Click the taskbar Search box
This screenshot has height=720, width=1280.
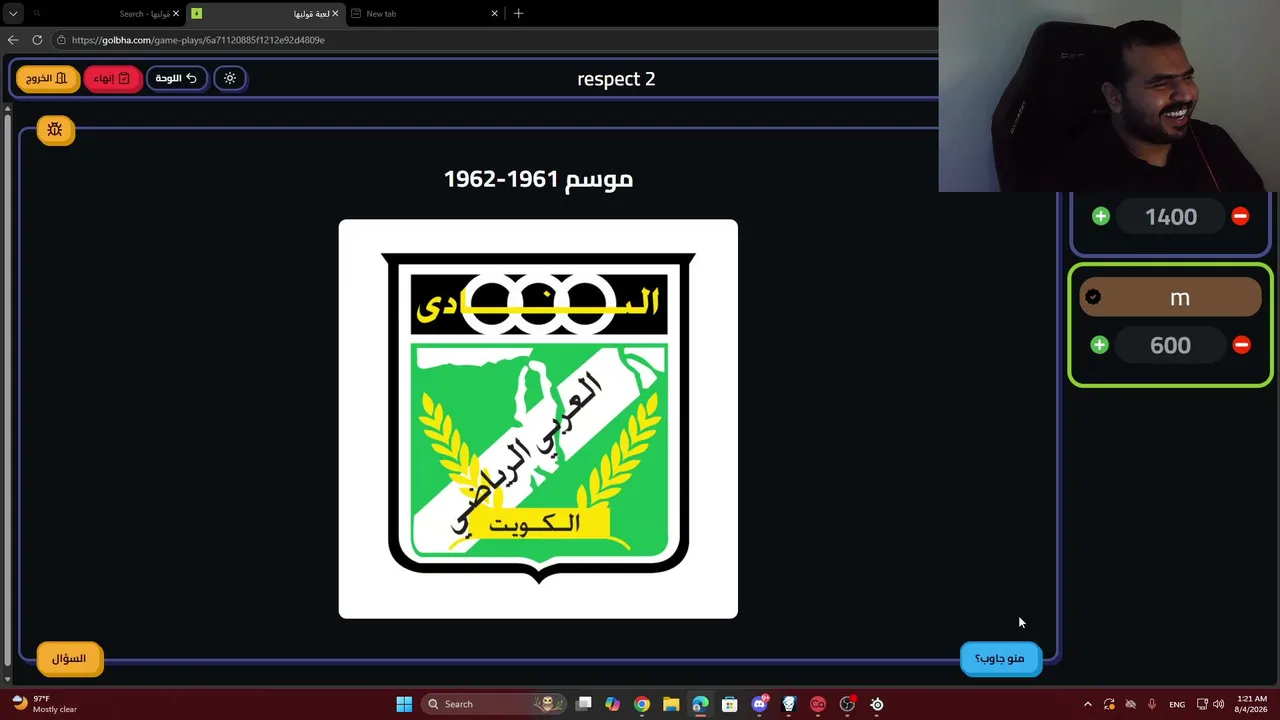point(492,704)
